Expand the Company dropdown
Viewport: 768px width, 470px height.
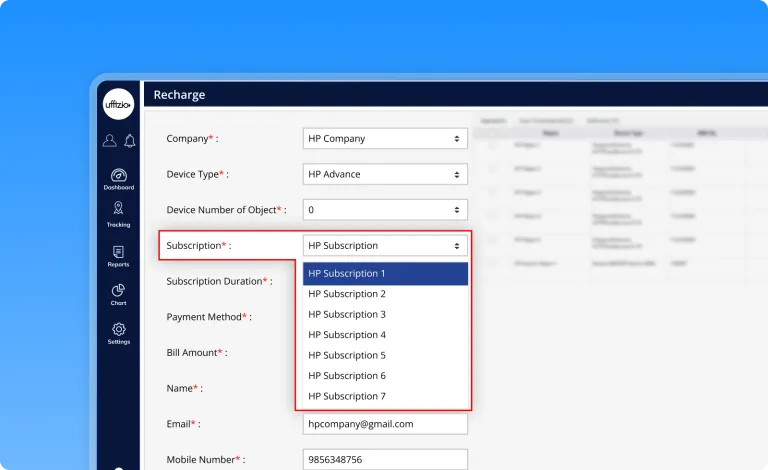(385, 139)
